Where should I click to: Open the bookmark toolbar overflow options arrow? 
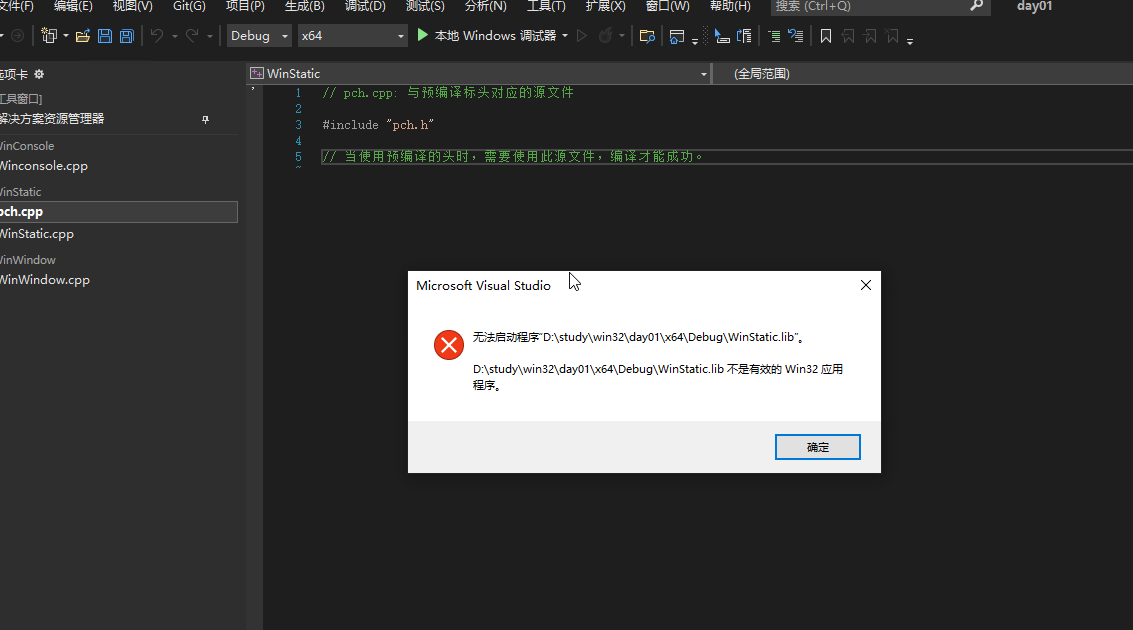tap(910, 40)
